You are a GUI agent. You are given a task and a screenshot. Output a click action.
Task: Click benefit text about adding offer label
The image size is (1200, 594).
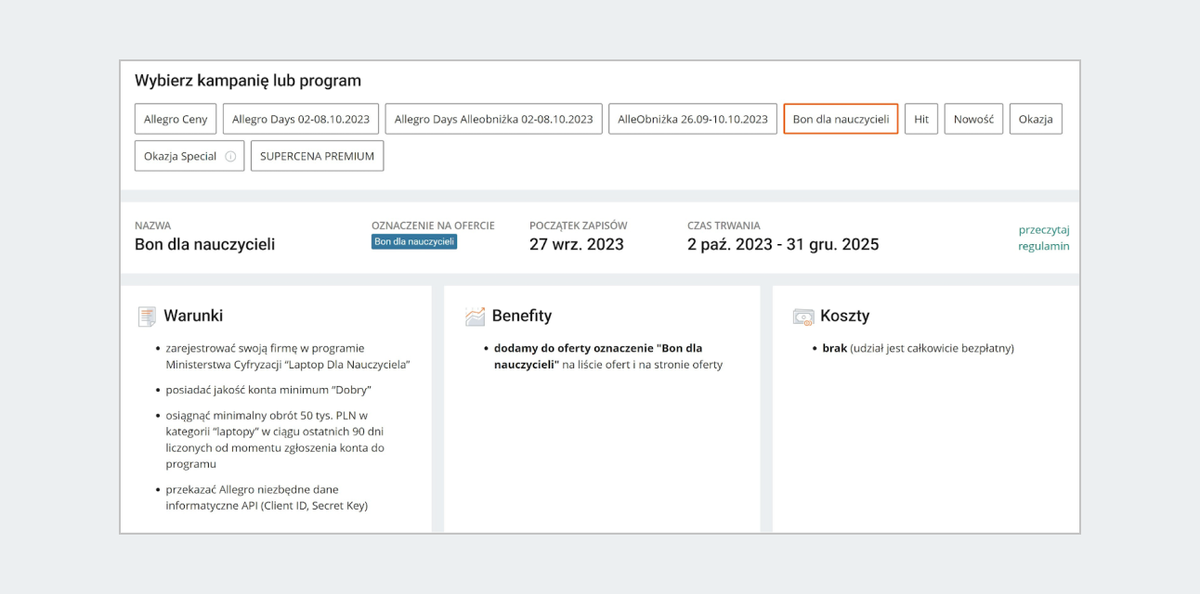click(608, 356)
